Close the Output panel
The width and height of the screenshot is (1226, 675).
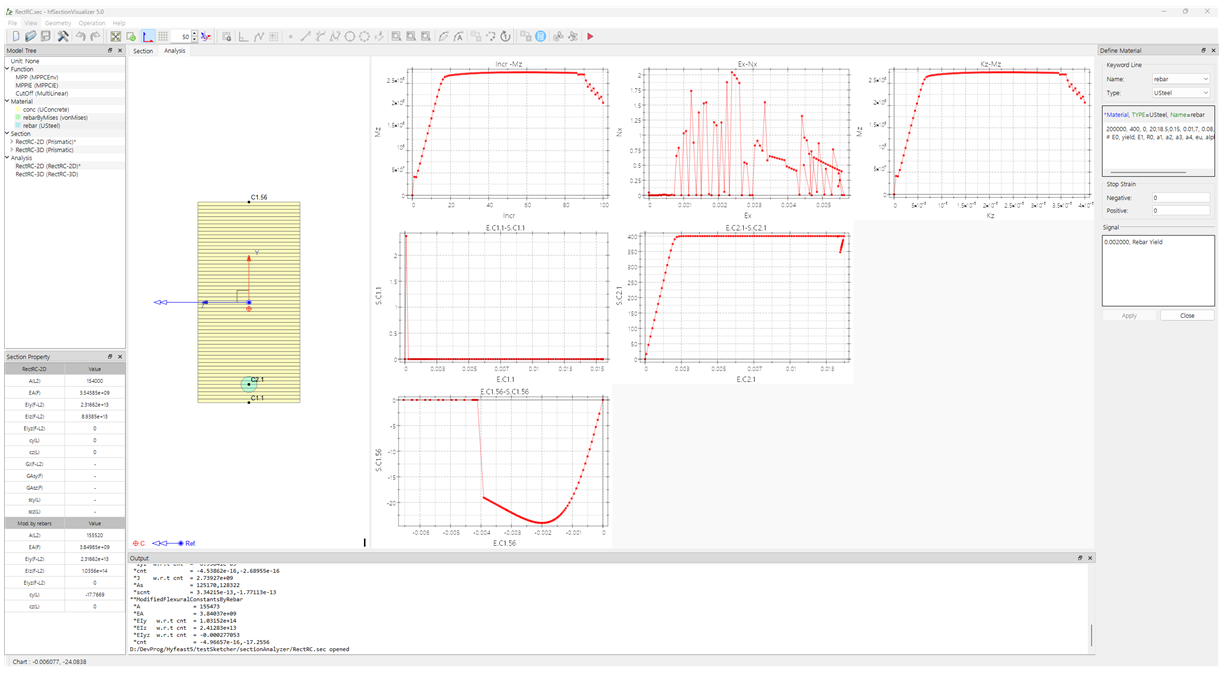click(1090, 558)
